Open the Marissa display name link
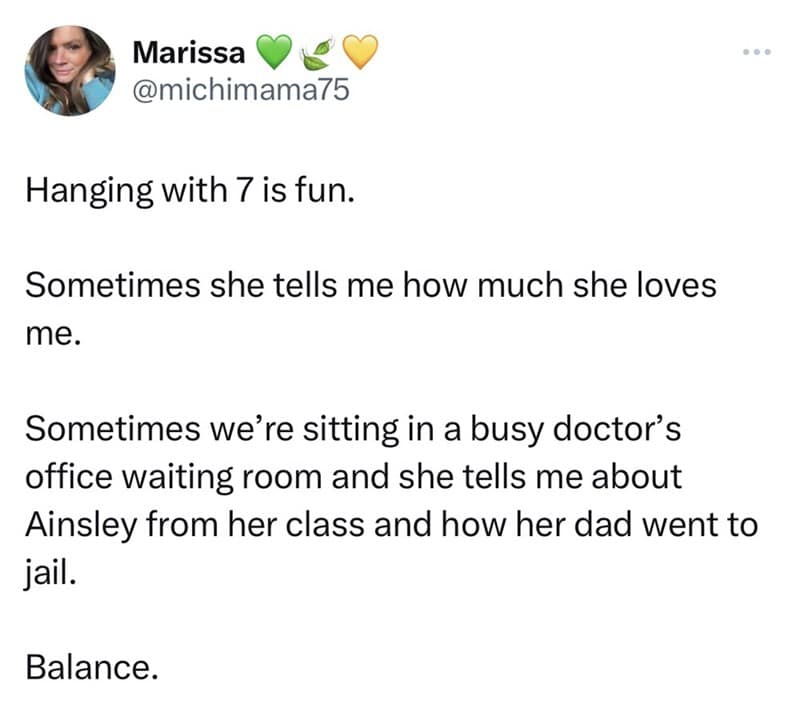Viewport: 800px width, 705px height. pyautogui.click(x=190, y=49)
